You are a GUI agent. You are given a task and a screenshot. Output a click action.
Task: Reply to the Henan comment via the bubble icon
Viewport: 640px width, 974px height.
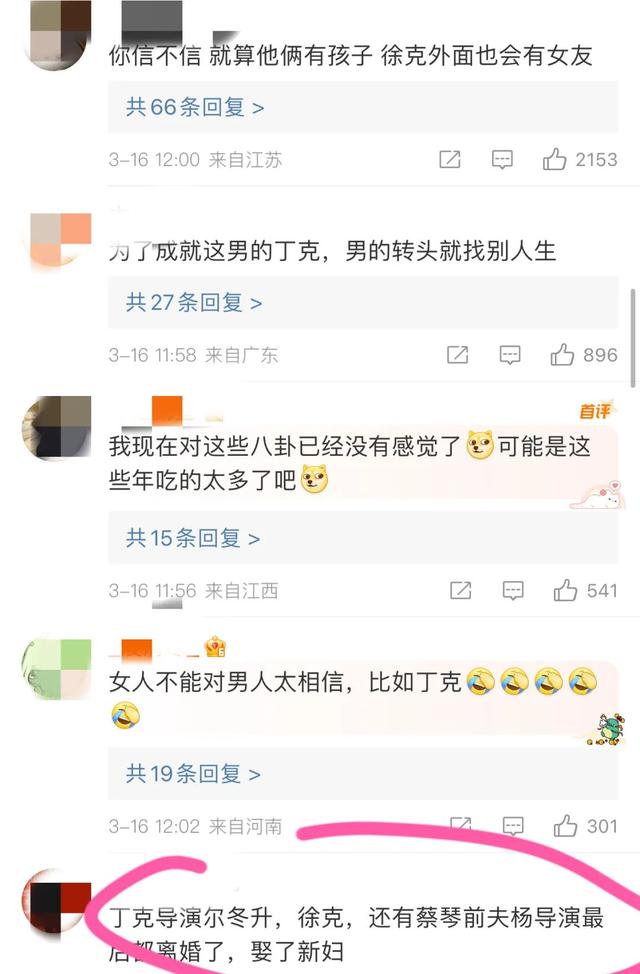(x=513, y=826)
